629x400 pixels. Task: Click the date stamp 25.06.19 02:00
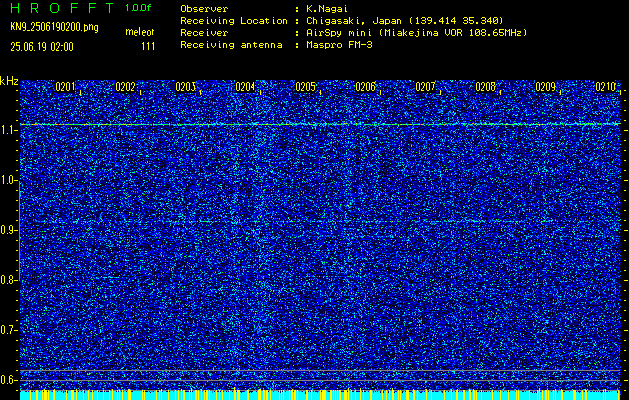tap(42, 47)
